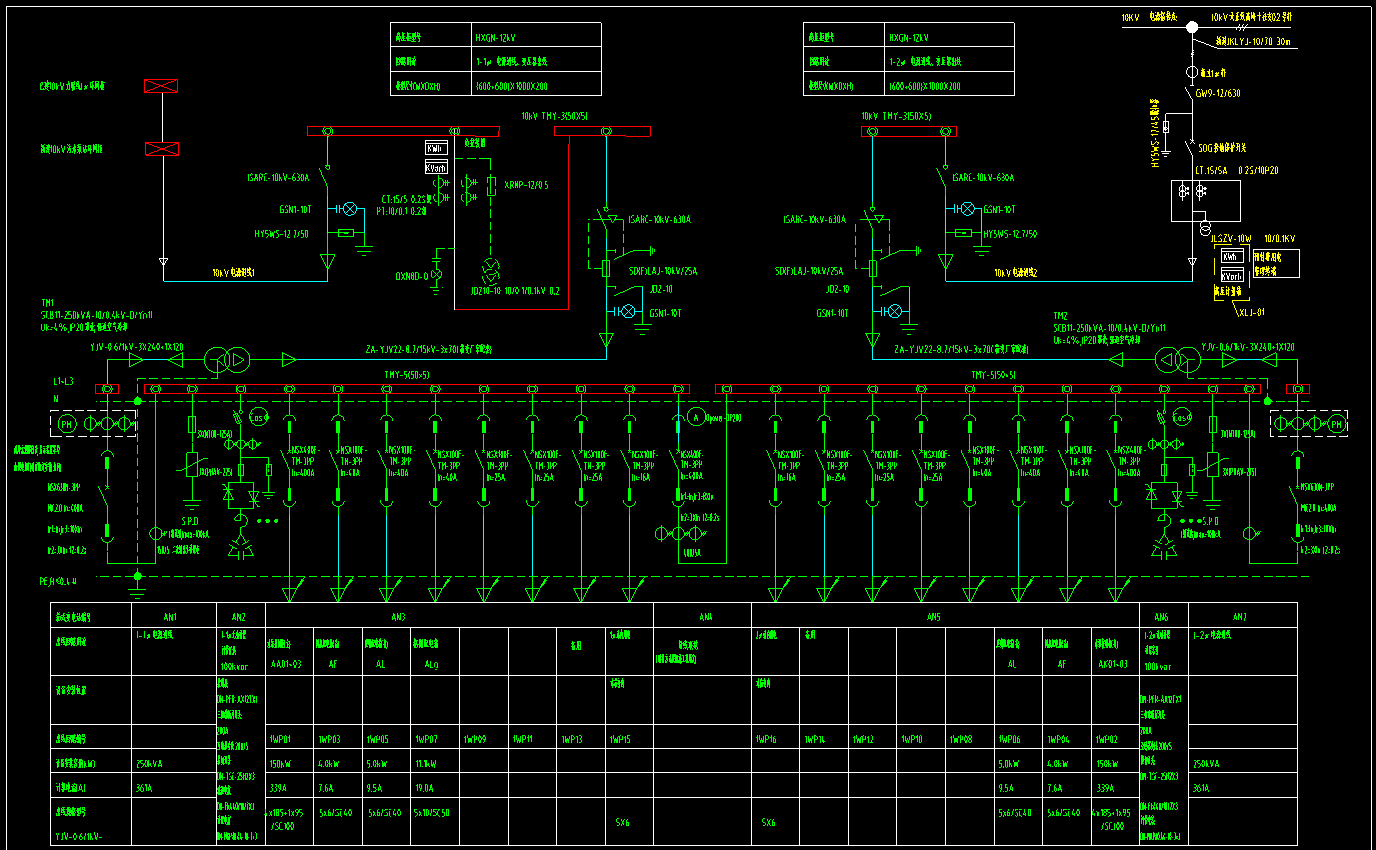This screenshot has height=850, width=1376.
Task: Click the lower red crossed-box symbol
Action: 161,149
